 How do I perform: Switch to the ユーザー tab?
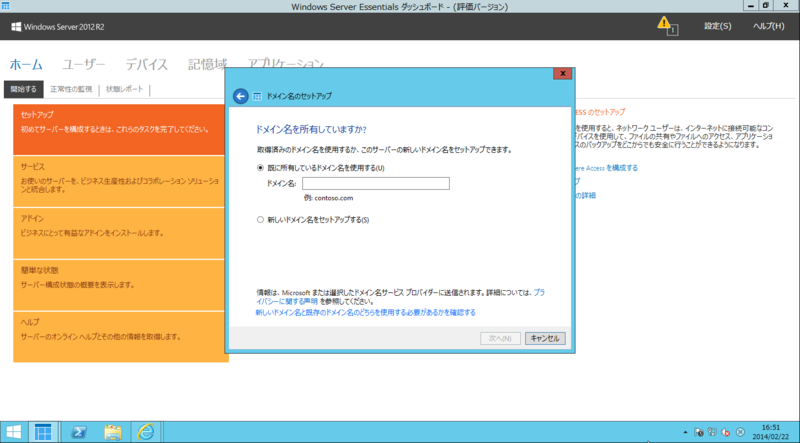pyautogui.click(x=84, y=65)
